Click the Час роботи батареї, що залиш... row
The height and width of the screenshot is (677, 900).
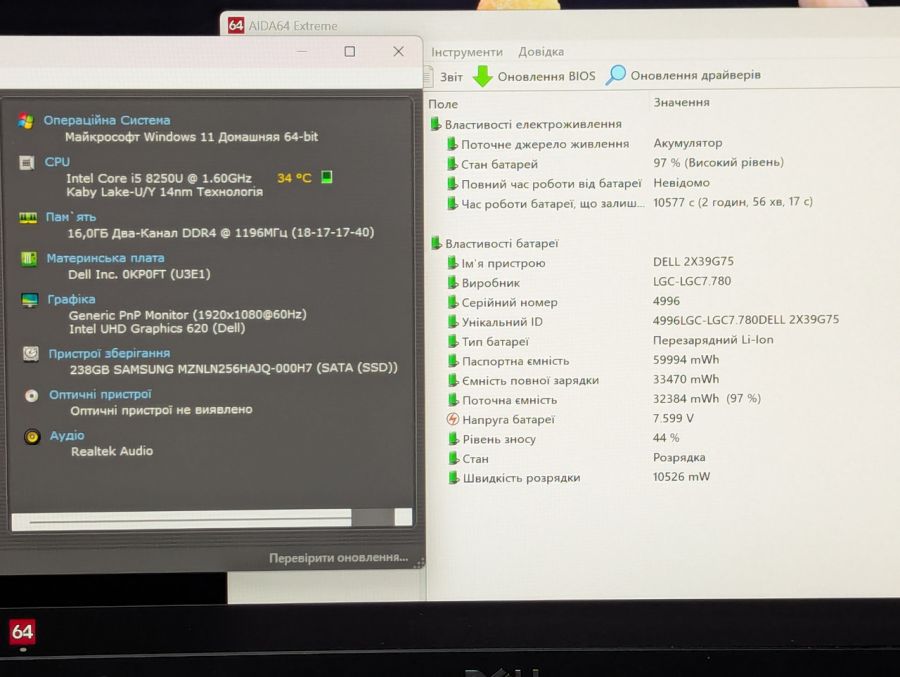630,203
